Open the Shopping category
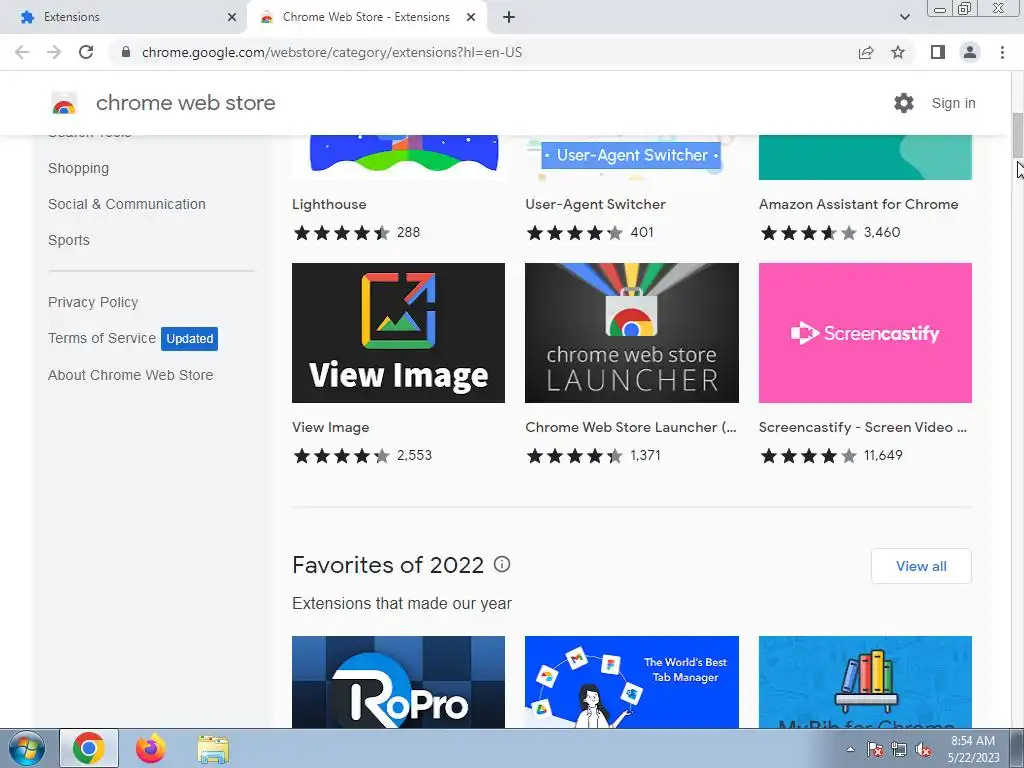 coord(78,168)
